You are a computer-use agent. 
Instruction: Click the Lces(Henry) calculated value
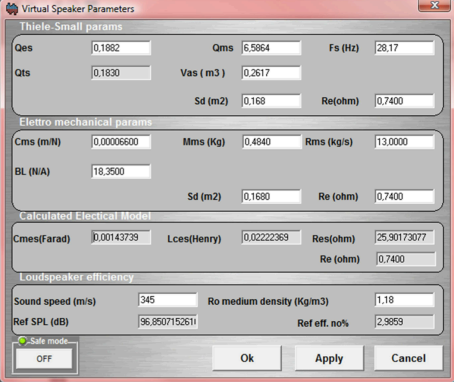(271, 237)
